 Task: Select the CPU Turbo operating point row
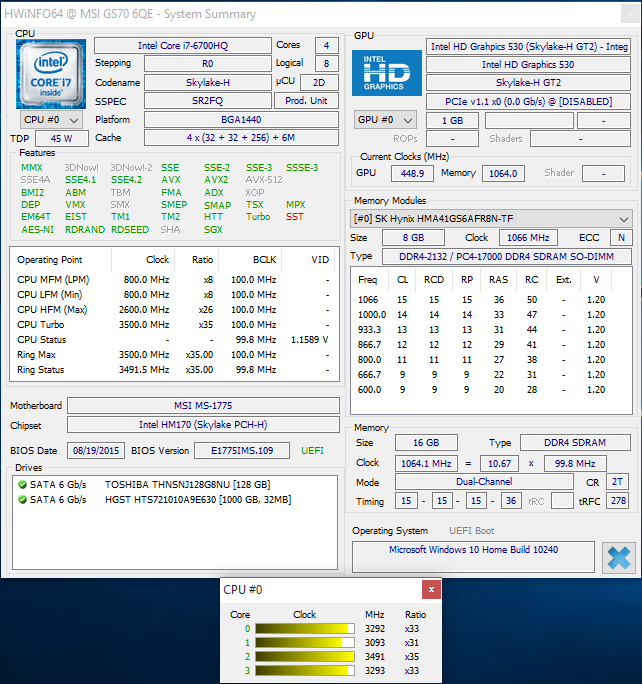pyautogui.click(x=174, y=325)
